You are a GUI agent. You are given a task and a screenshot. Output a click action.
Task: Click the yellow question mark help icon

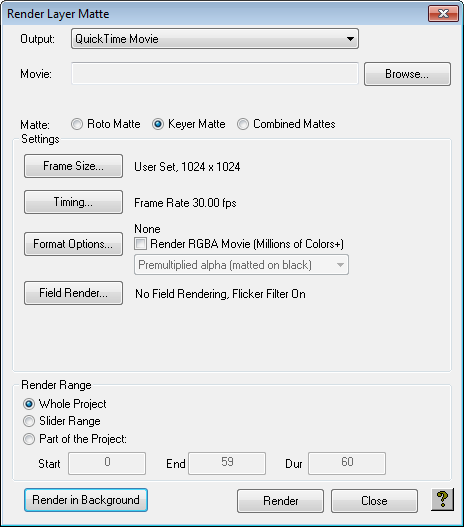[x=442, y=500]
